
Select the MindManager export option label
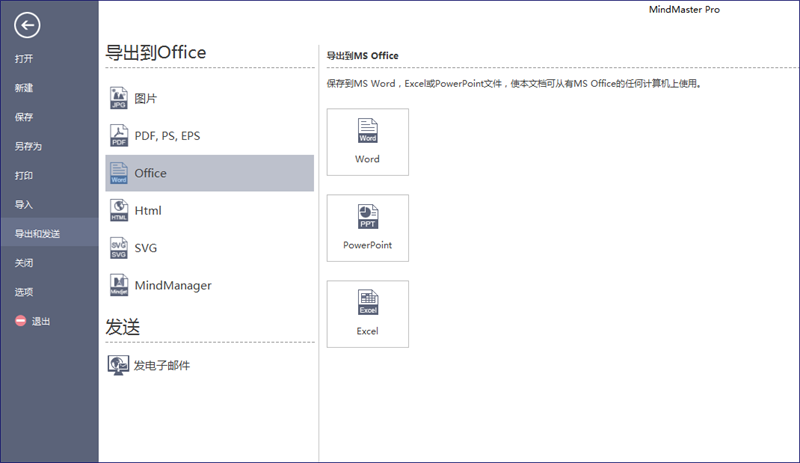[173, 285]
